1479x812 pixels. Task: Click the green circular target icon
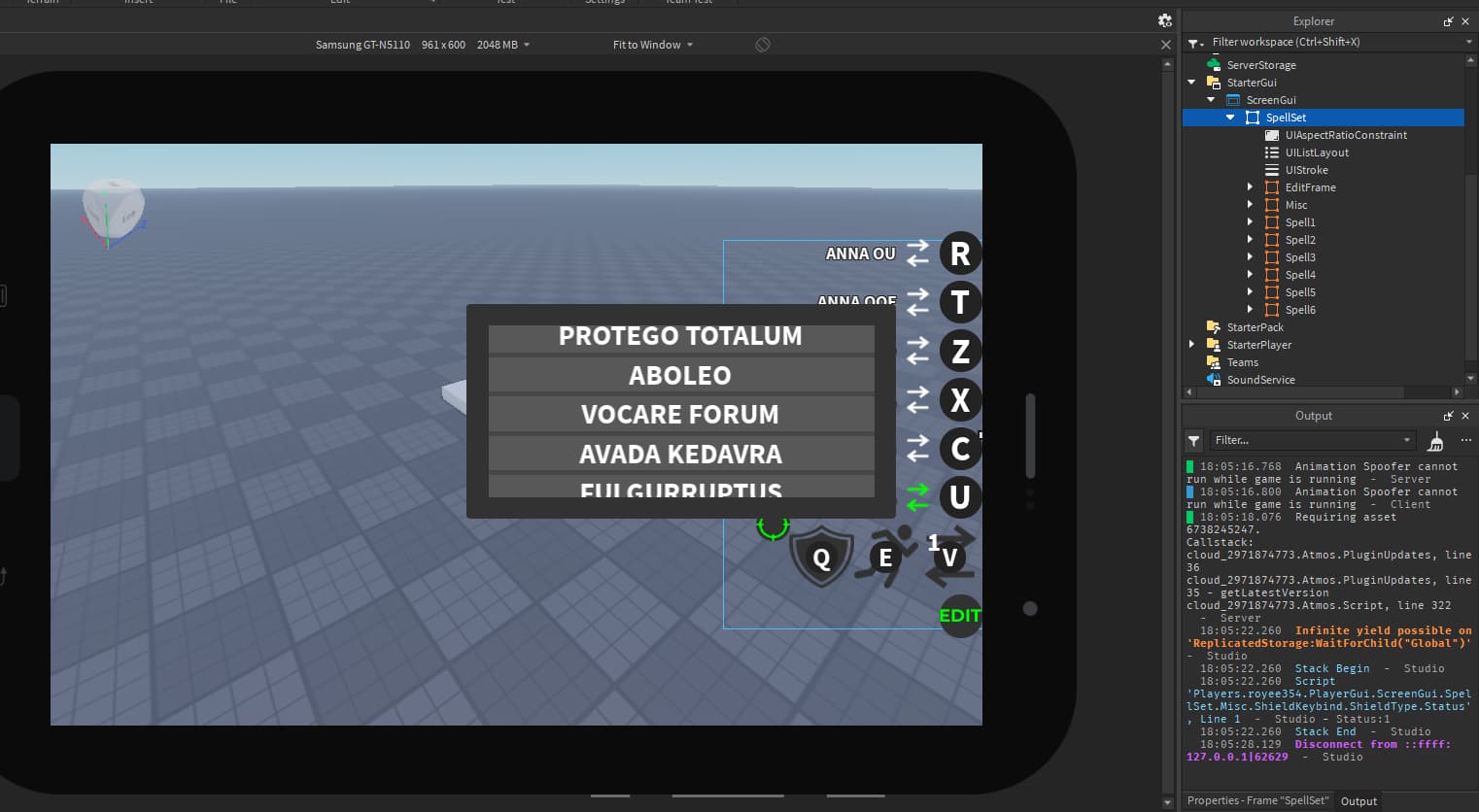(x=773, y=527)
